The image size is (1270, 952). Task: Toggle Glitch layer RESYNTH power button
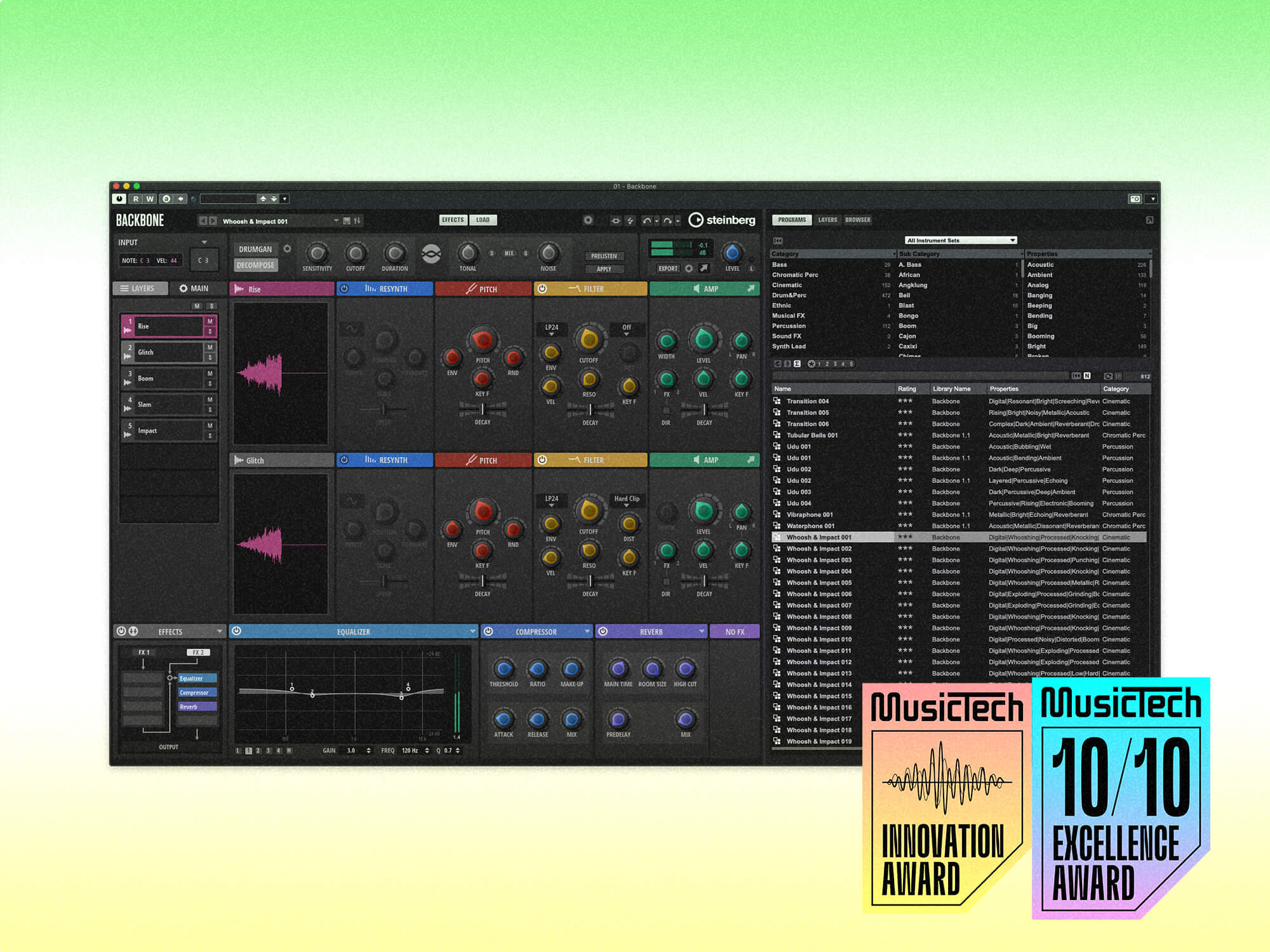344,460
